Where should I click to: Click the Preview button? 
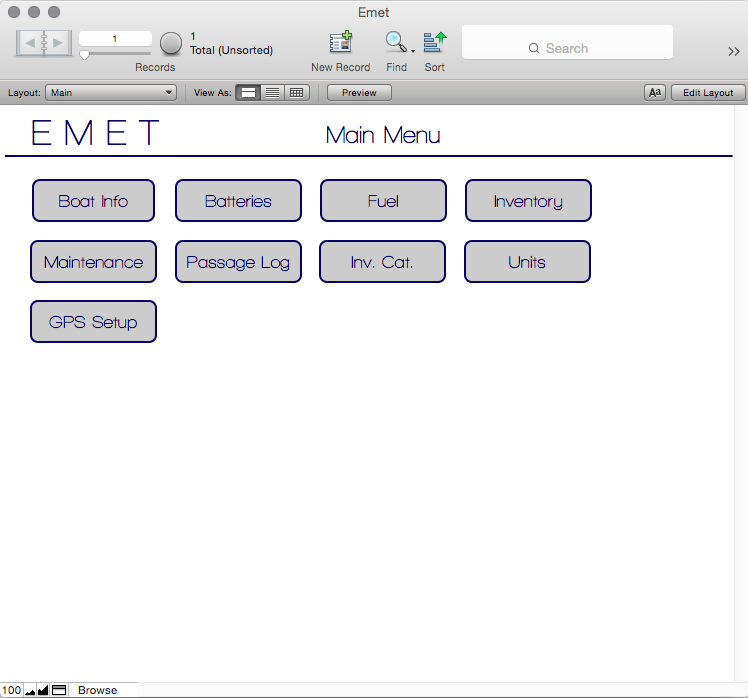(359, 93)
